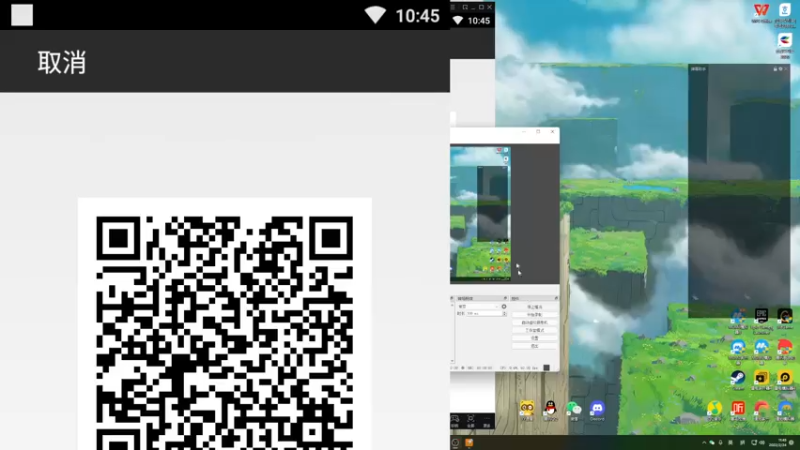Screen dimensions: 800x450
Task: Open the Steam desktop shortcut
Action: (x=738, y=380)
